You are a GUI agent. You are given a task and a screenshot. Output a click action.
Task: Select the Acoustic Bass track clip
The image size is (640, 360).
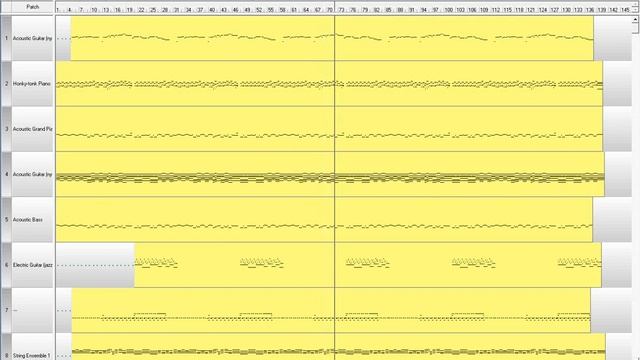(x=324, y=220)
